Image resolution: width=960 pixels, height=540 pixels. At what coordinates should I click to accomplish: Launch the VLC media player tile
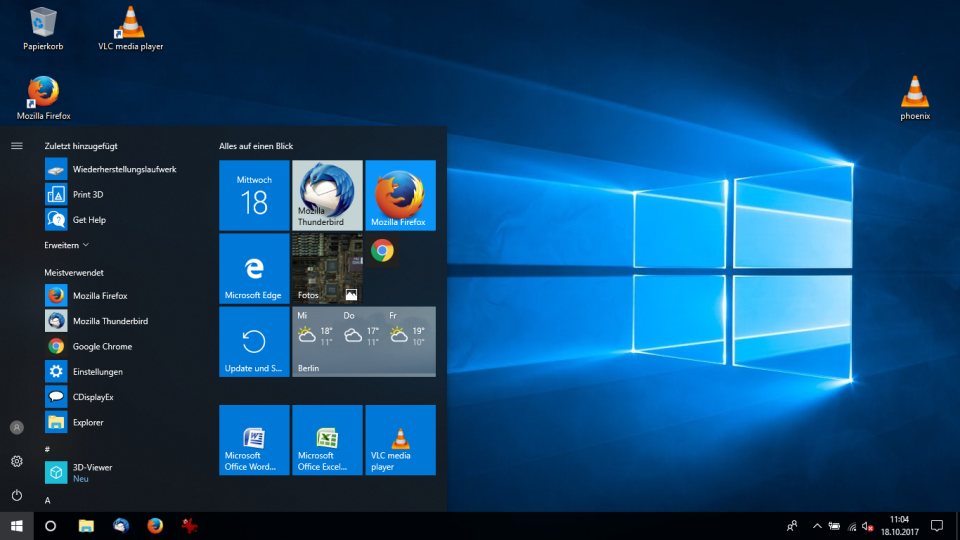(400, 440)
